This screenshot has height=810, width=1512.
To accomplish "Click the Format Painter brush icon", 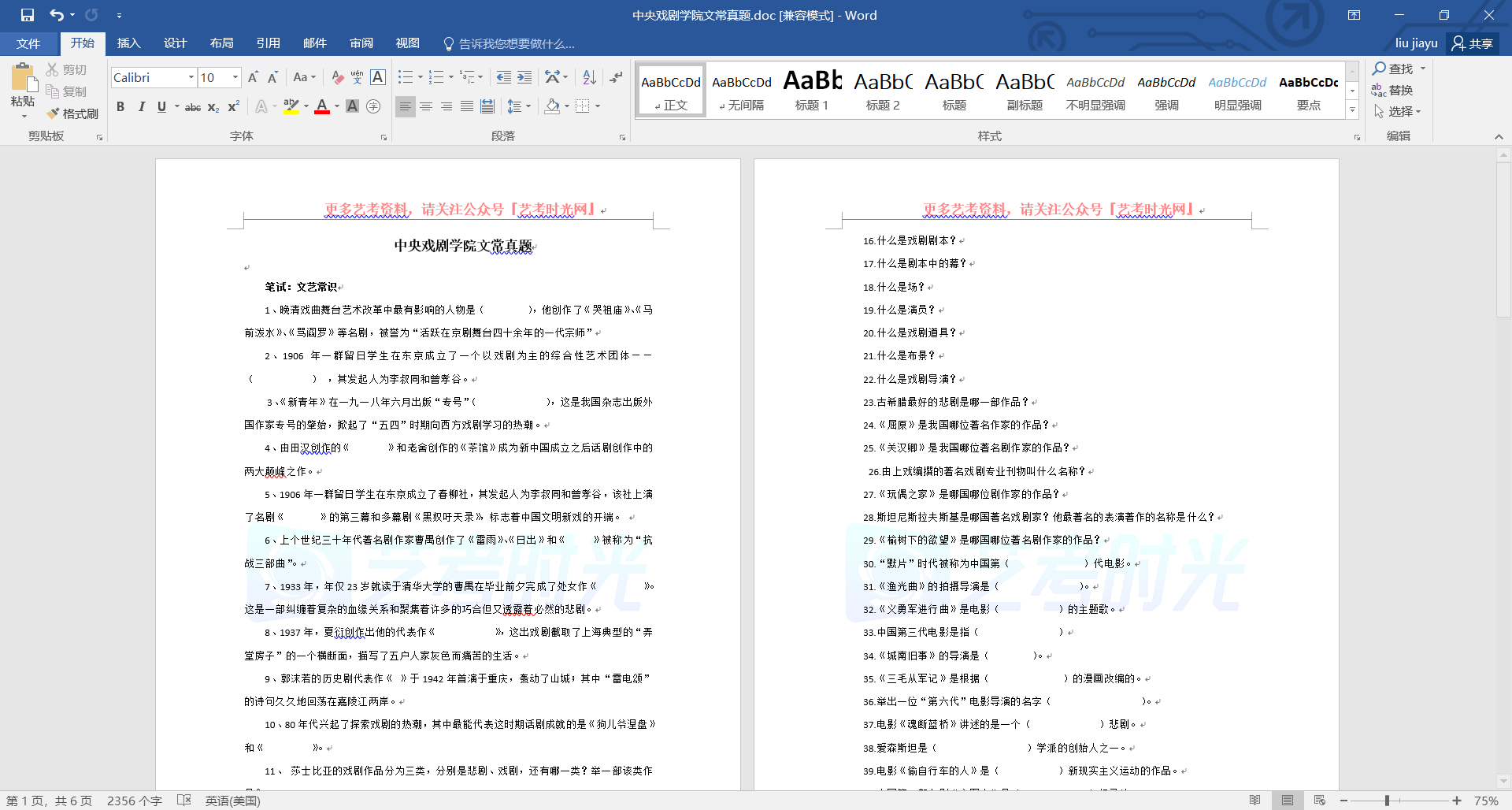I will 54,113.
